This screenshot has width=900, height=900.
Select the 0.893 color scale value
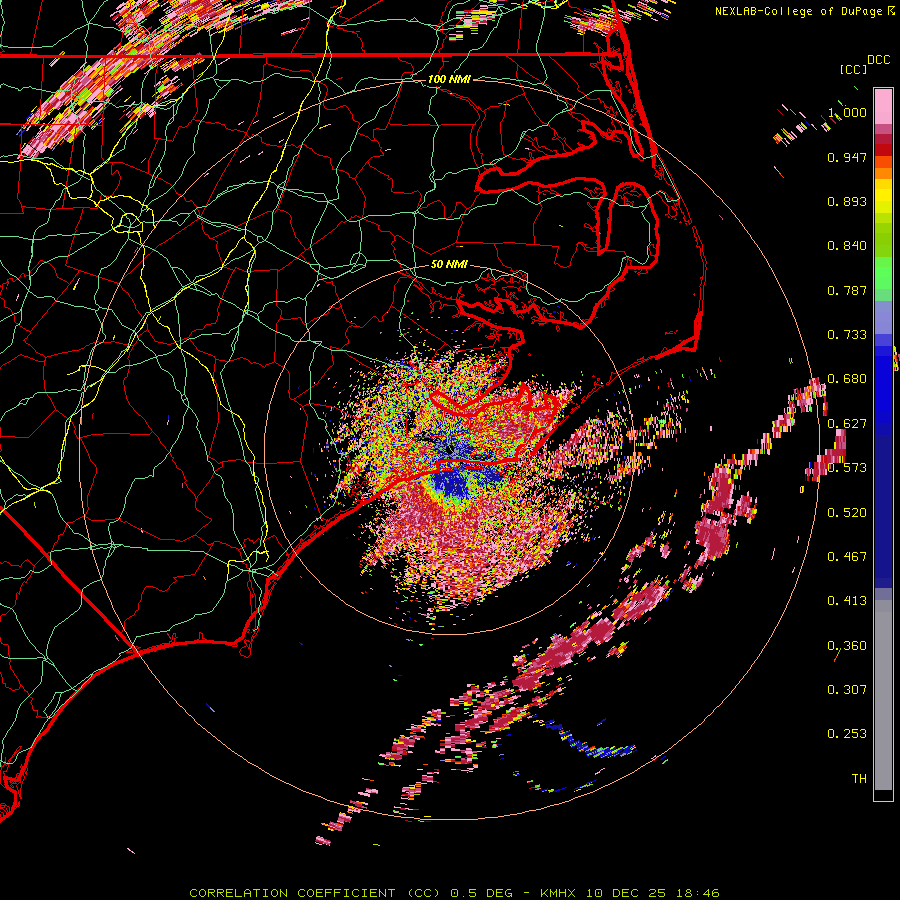847,201
